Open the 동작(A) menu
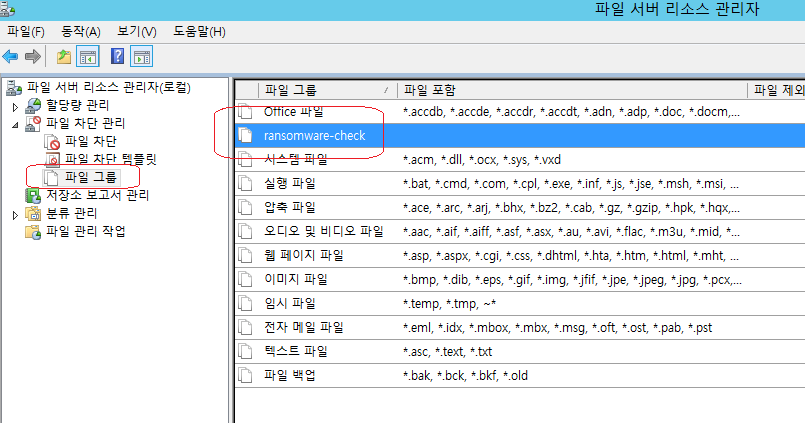805x423 pixels. click(x=81, y=32)
